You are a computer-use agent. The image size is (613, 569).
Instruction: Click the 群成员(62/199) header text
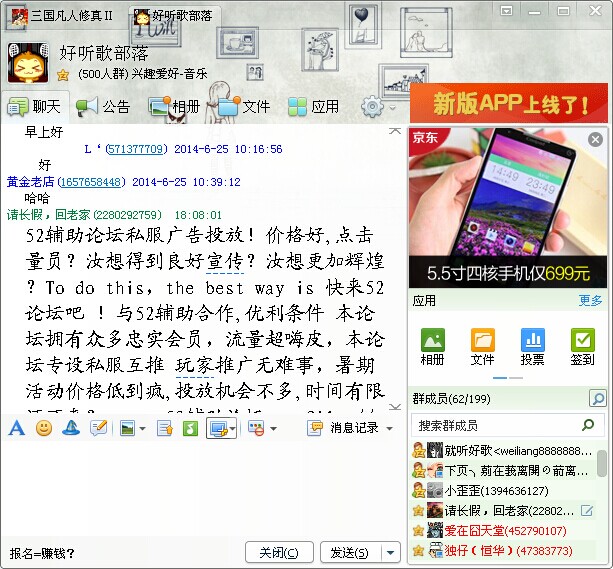452,399
